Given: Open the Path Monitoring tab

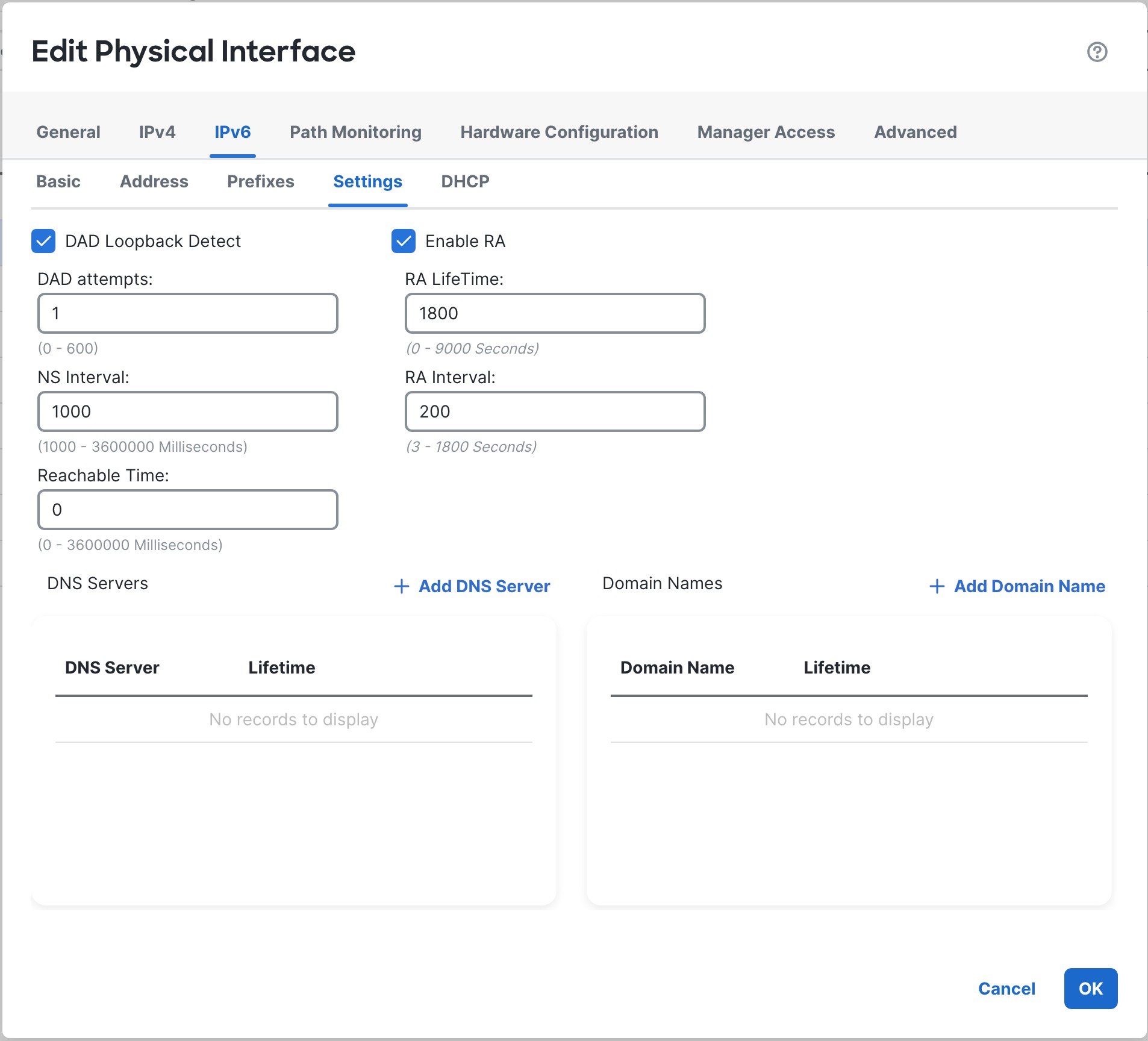Looking at the screenshot, I should pyautogui.click(x=355, y=132).
